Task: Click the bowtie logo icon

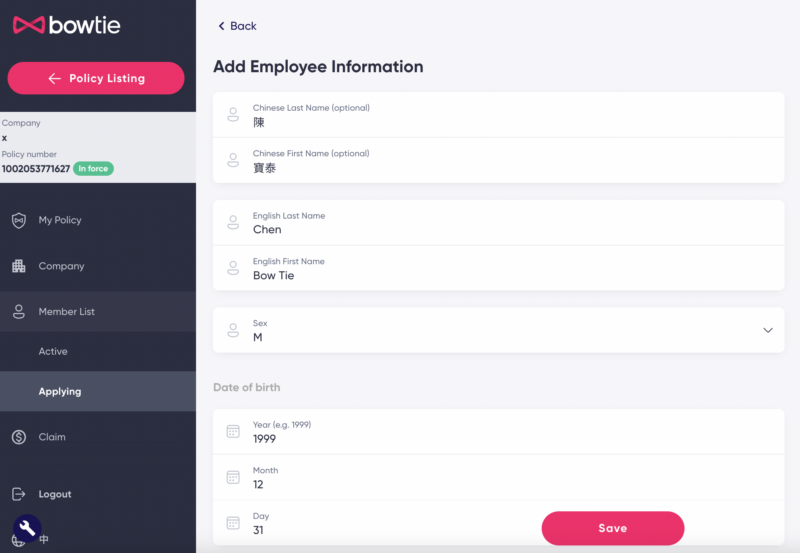Action: click(x=28, y=25)
